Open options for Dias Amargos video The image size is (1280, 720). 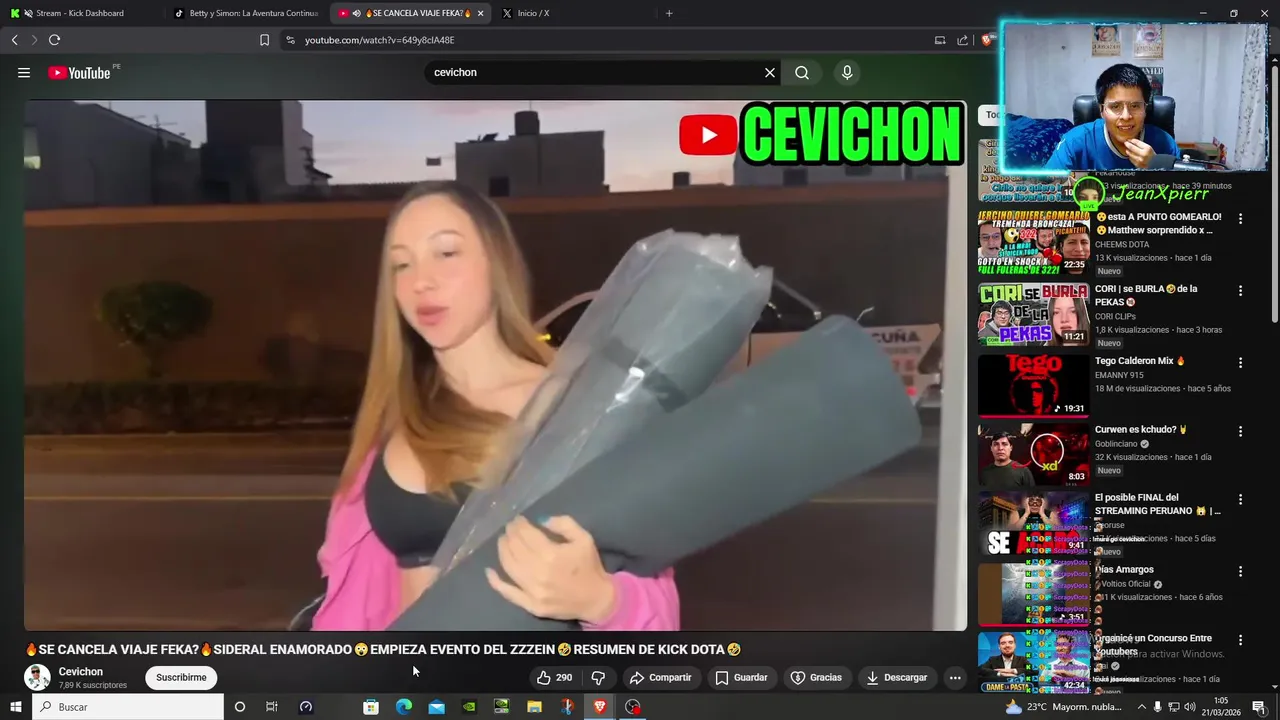(1241, 571)
